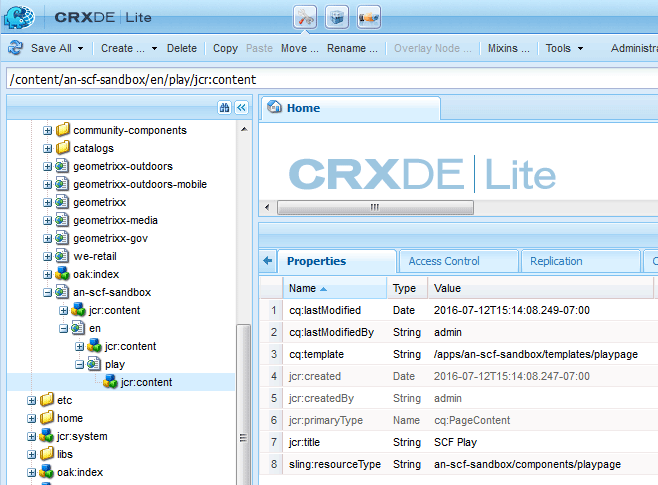Select the cq:template property row name
658x485 pixels.
316,354
